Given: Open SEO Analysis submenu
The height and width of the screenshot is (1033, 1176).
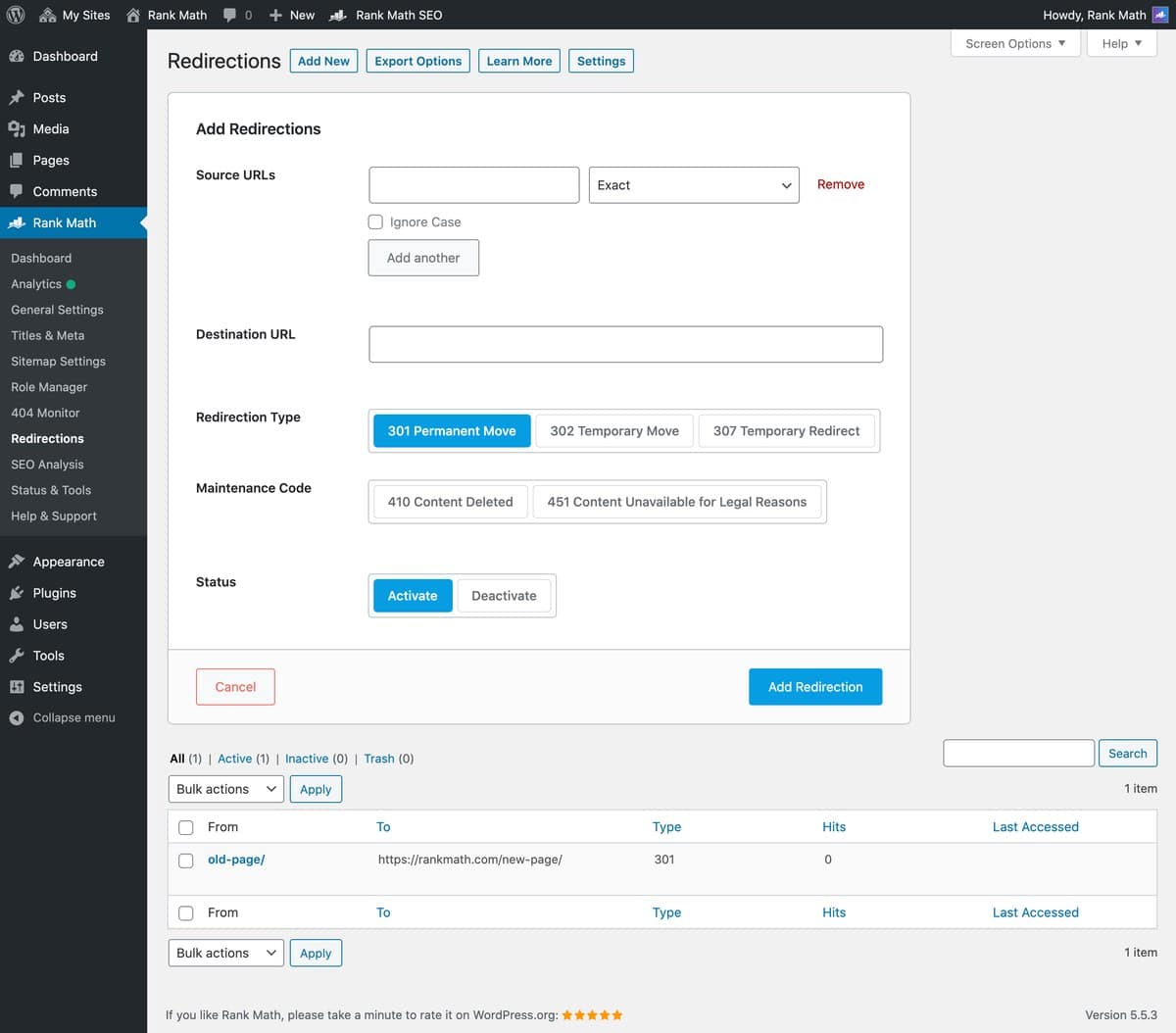Looking at the screenshot, I should pyautogui.click(x=47, y=465).
